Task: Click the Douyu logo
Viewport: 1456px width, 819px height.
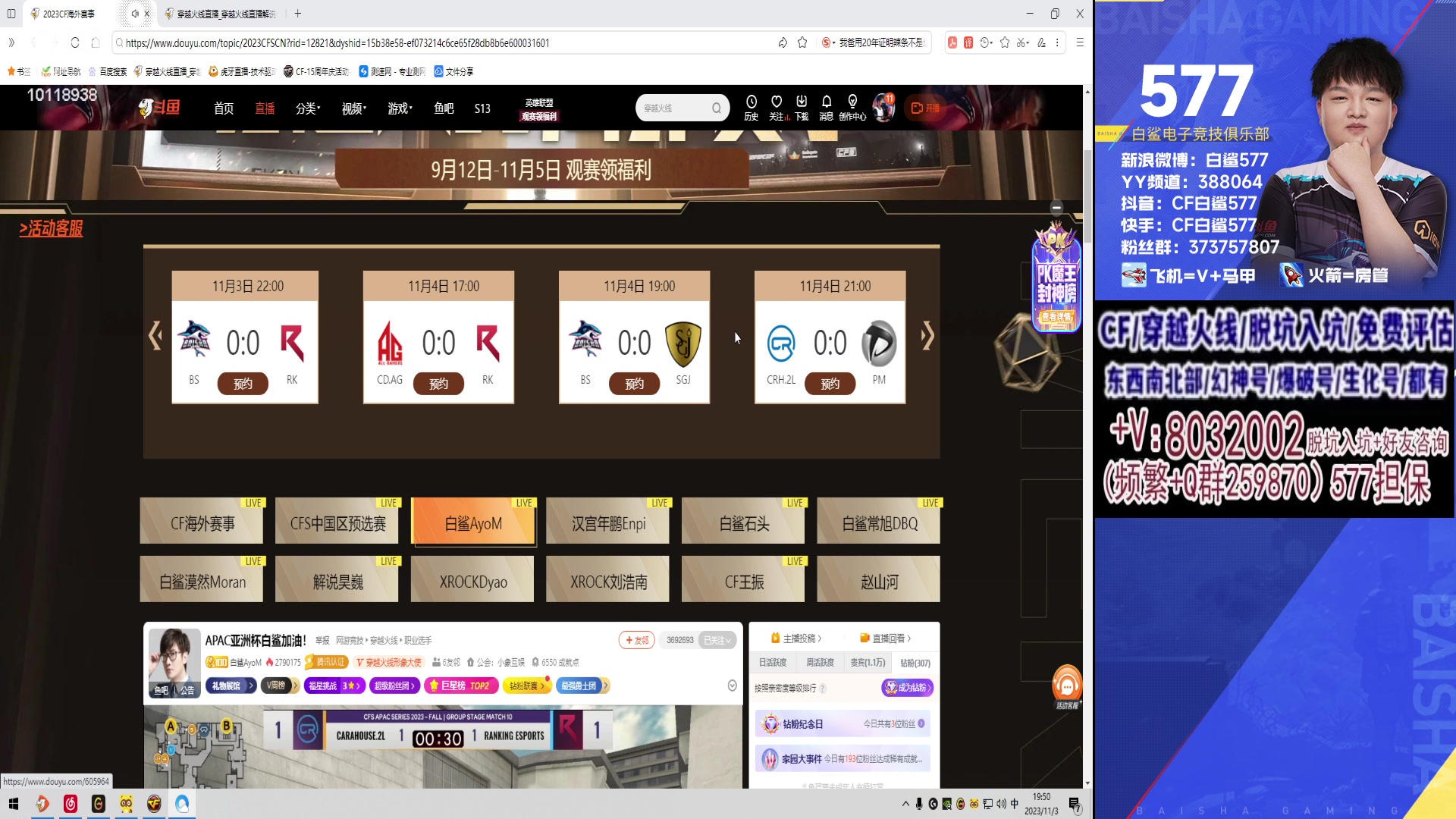Action: click(159, 108)
